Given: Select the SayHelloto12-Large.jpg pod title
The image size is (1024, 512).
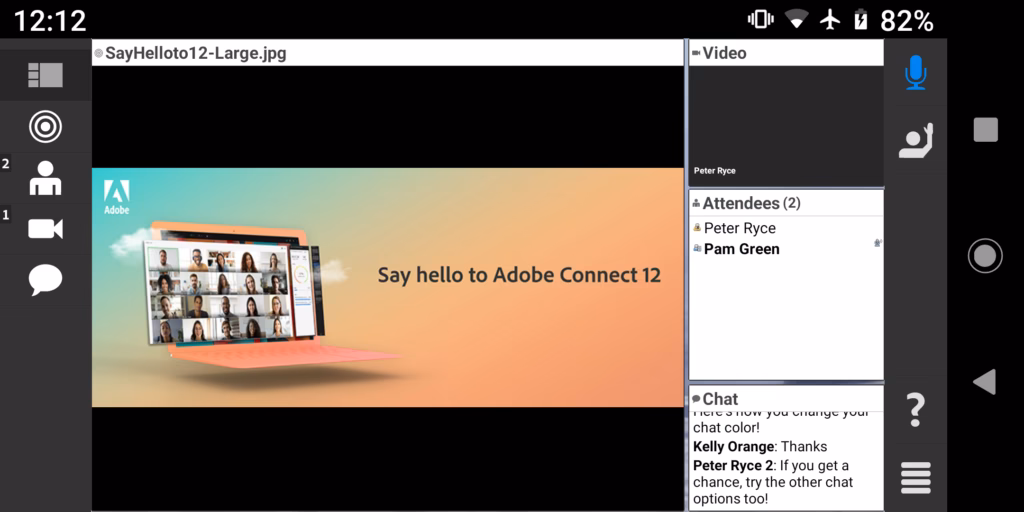Looking at the screenshot, I should tap(196, 53).
